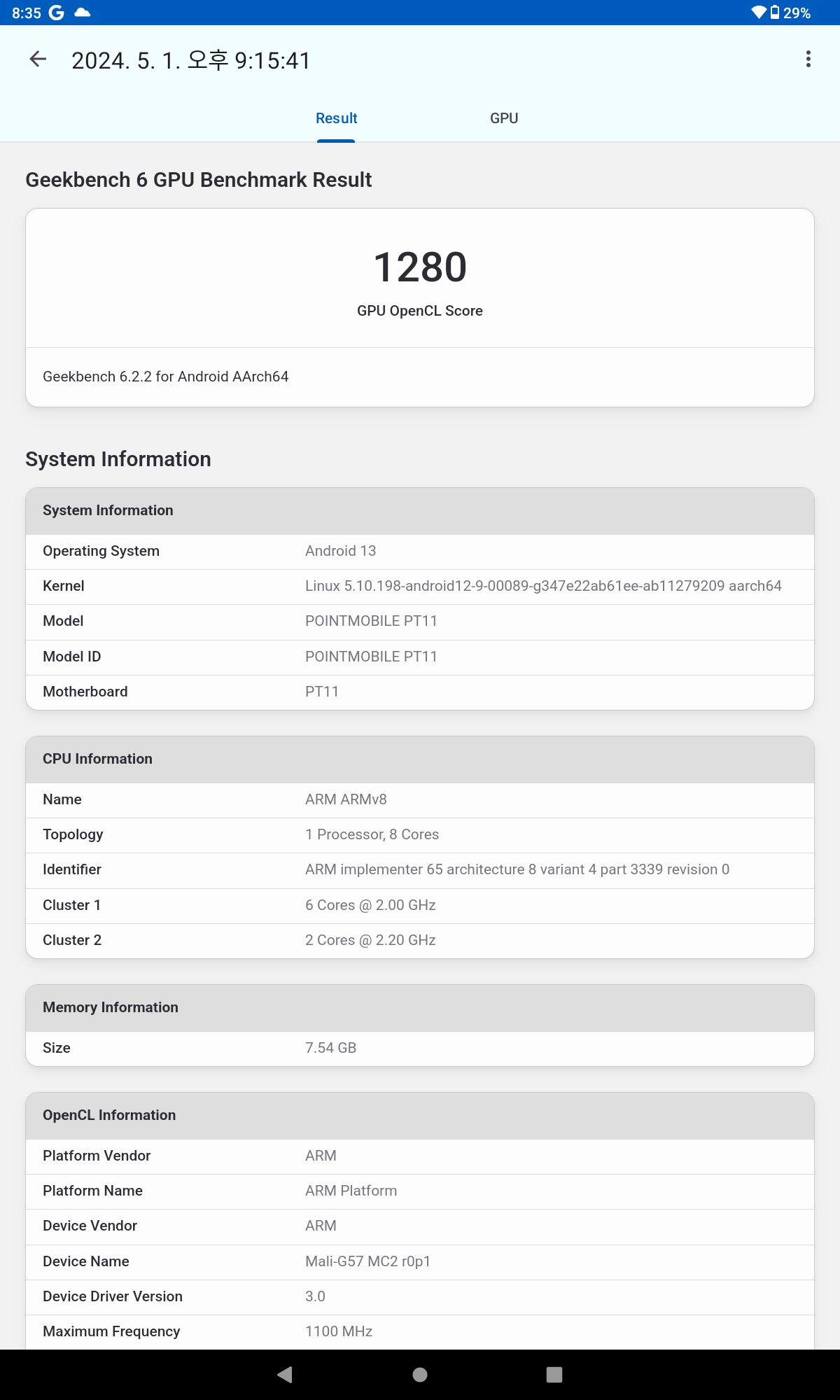Click the 3.0 driver version value
This screenshot has width=840, height=1400.
pos(315,1296)
